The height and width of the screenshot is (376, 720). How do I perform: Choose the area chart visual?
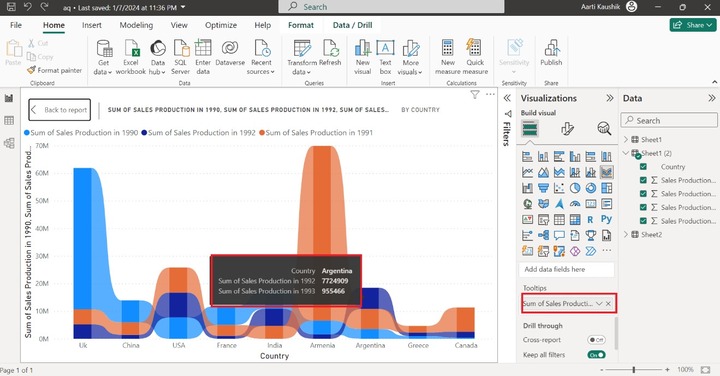543,172
